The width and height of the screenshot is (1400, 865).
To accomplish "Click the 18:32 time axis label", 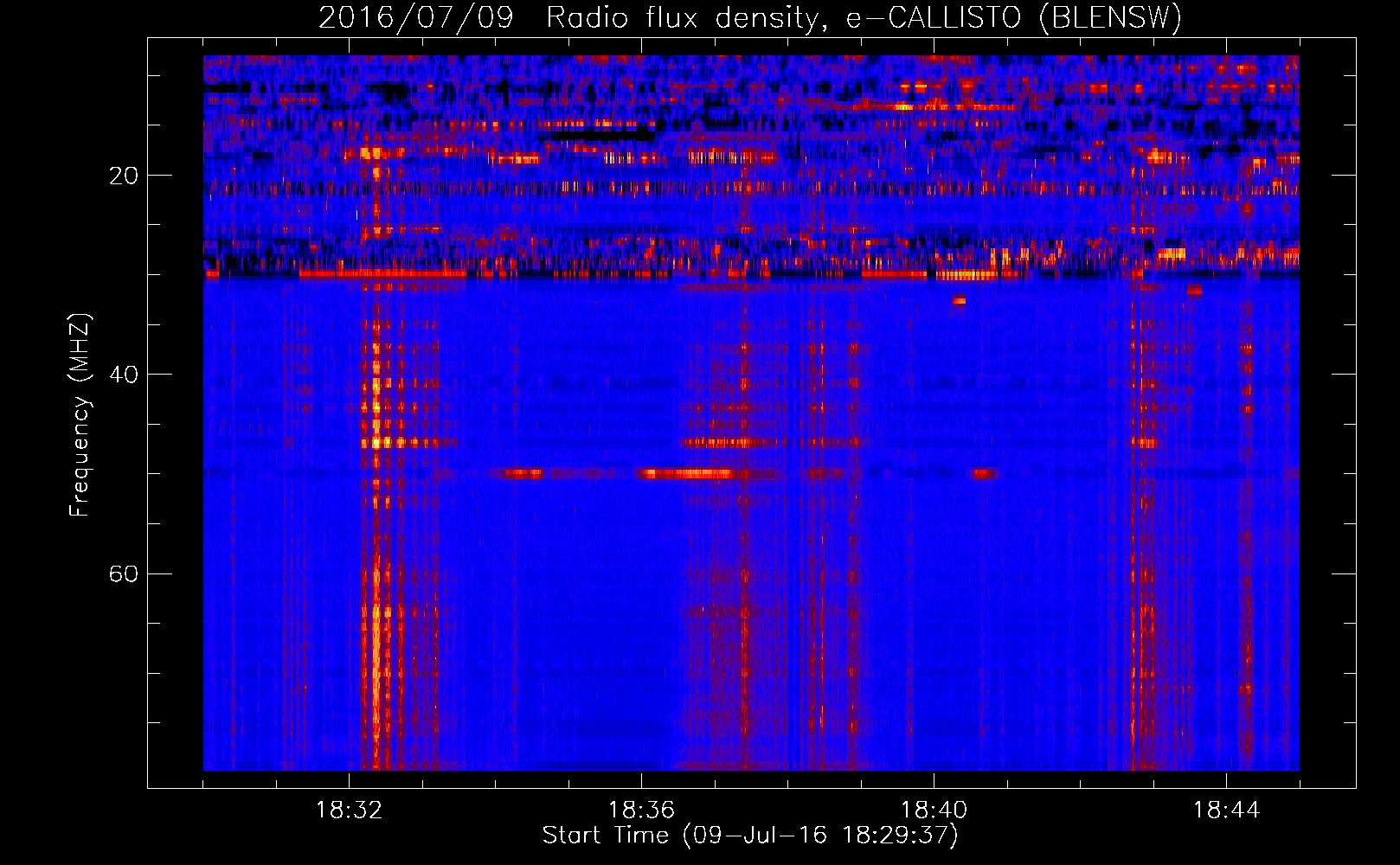I will pos(349,811).
